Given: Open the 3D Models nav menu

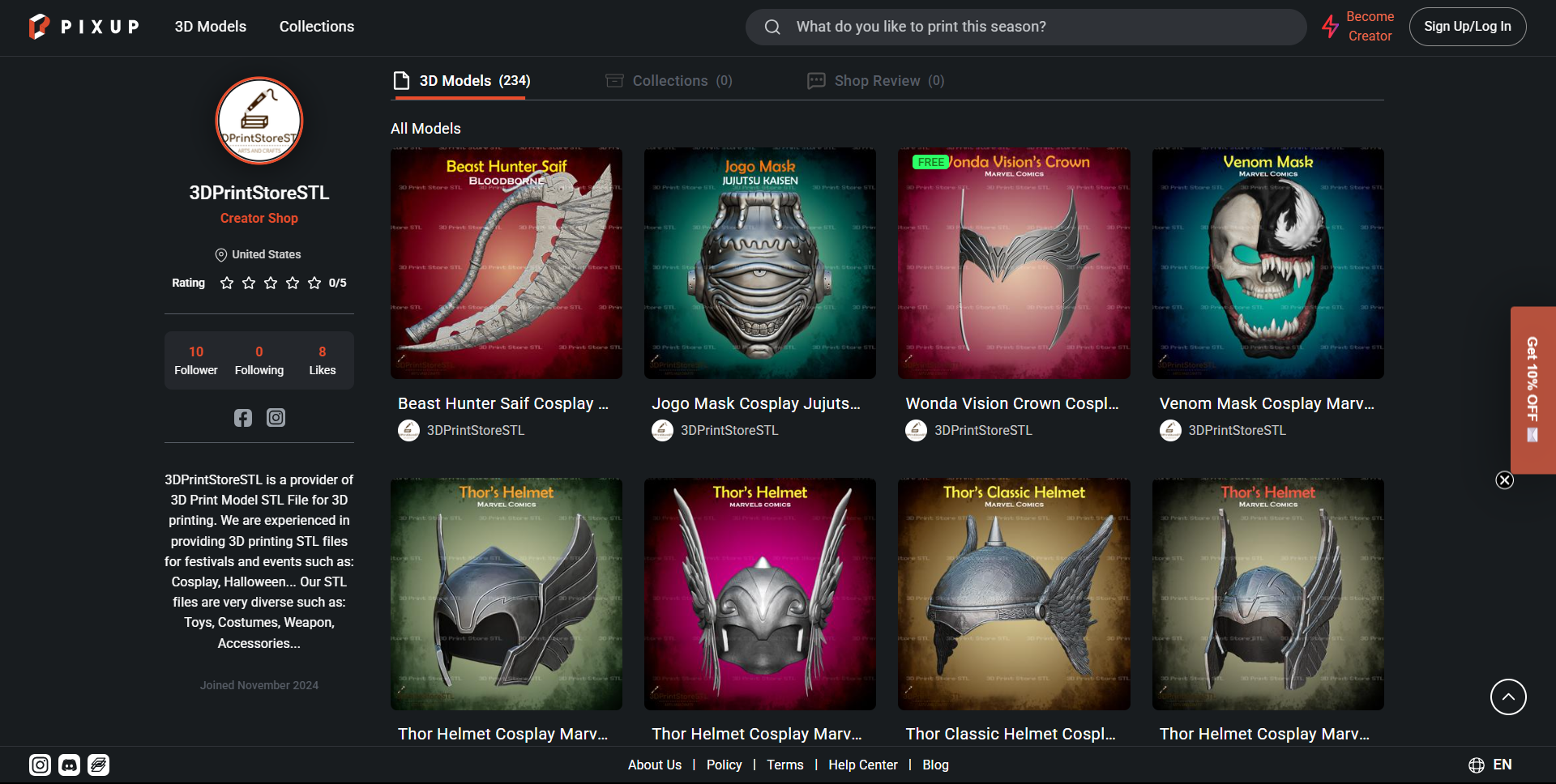Looking at the screenshot, I should [x=210, y=27].
